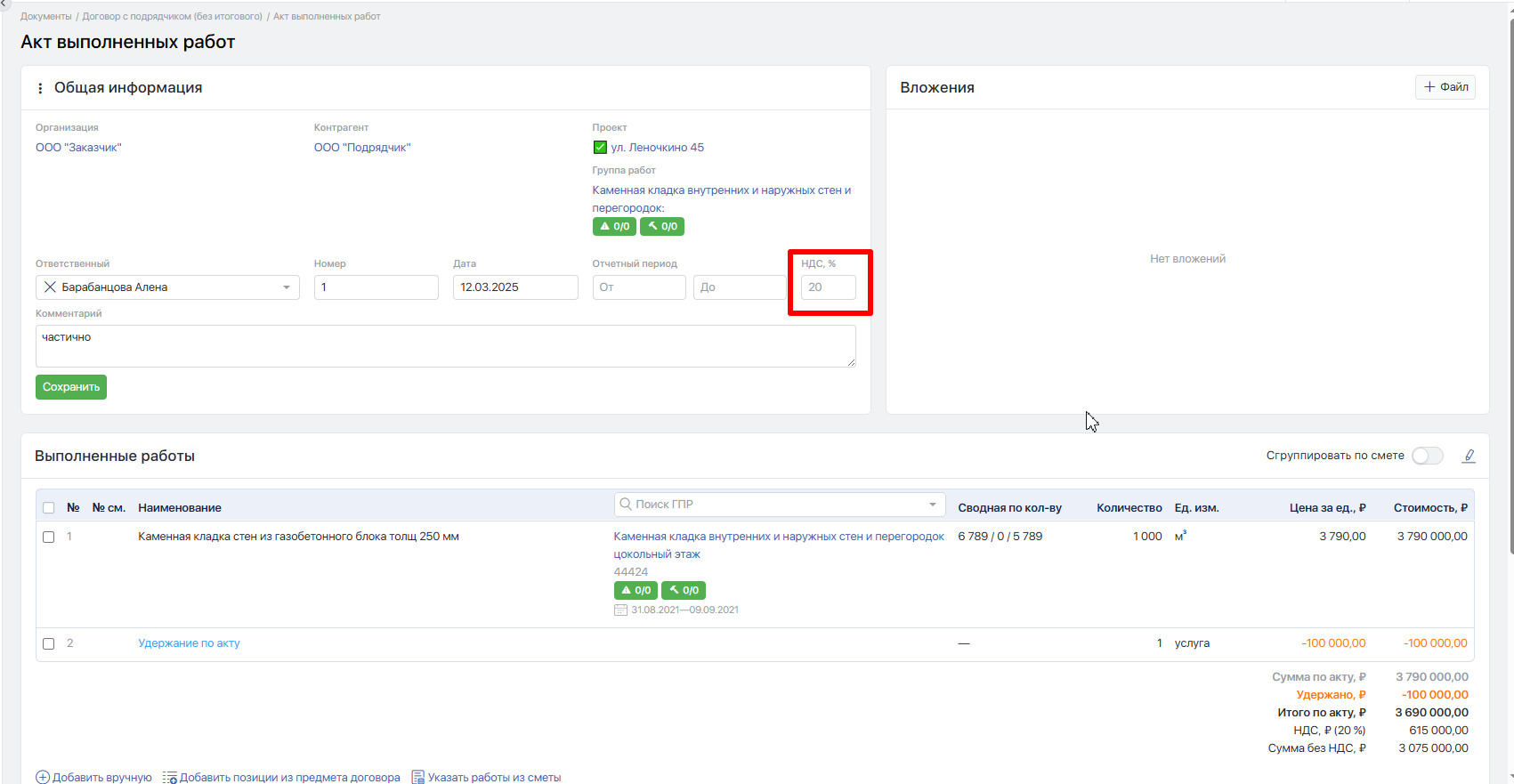Click the + Файл attachment button
This screenshot has height=784, width=1514.
pos(1445,87)
